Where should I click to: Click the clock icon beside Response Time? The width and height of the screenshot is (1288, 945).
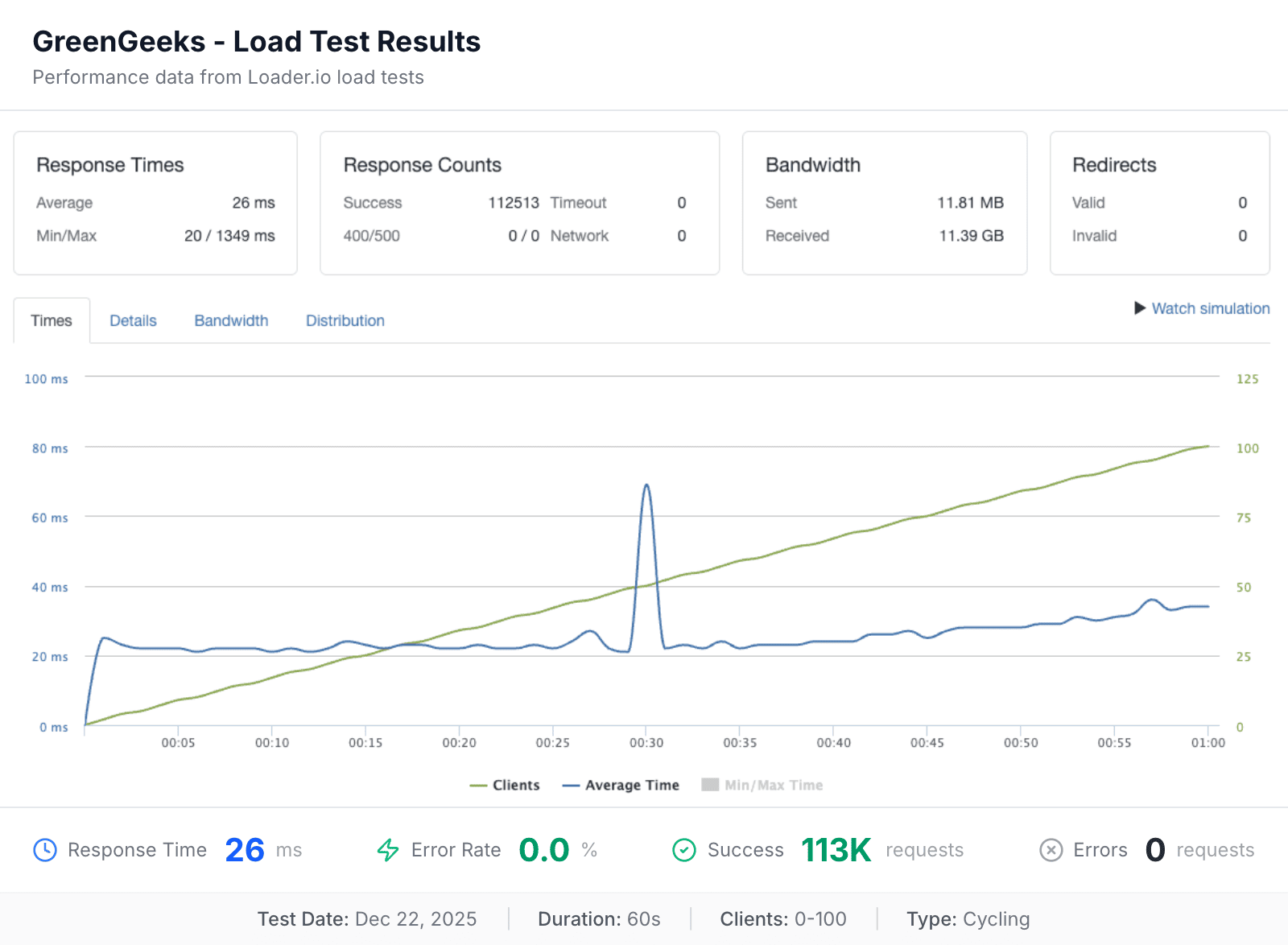click(x=45, y=849)
